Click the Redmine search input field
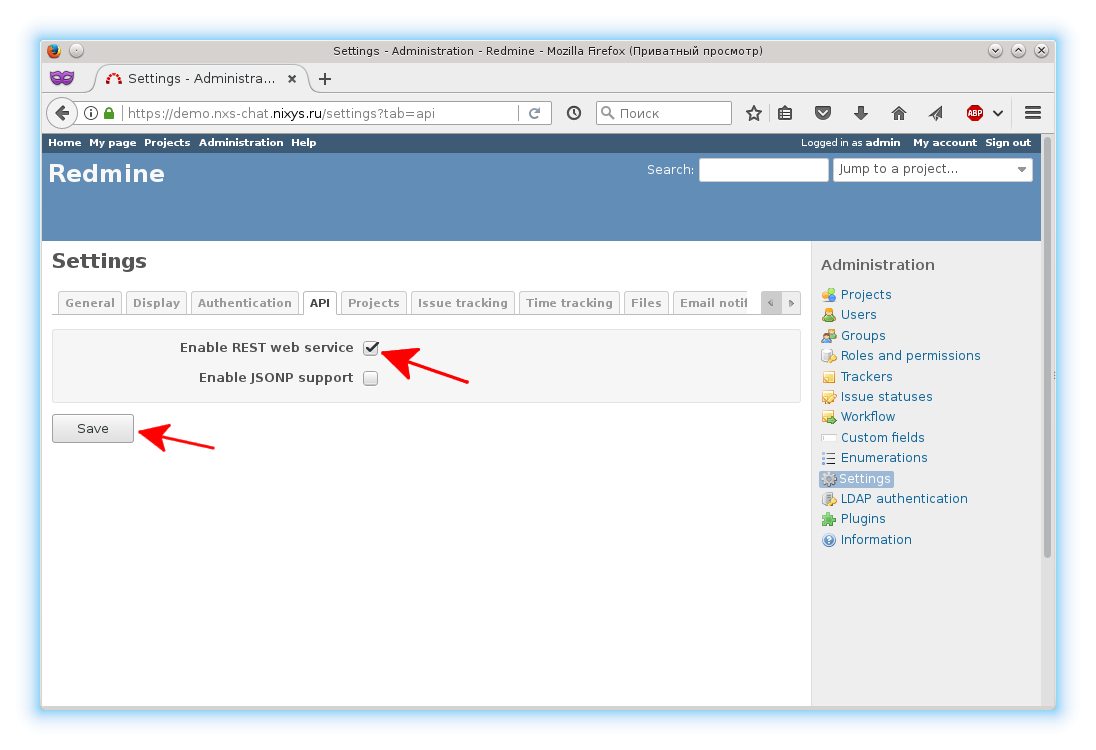The height and width of the screenshot is (750, 1096). pos(764,170)
